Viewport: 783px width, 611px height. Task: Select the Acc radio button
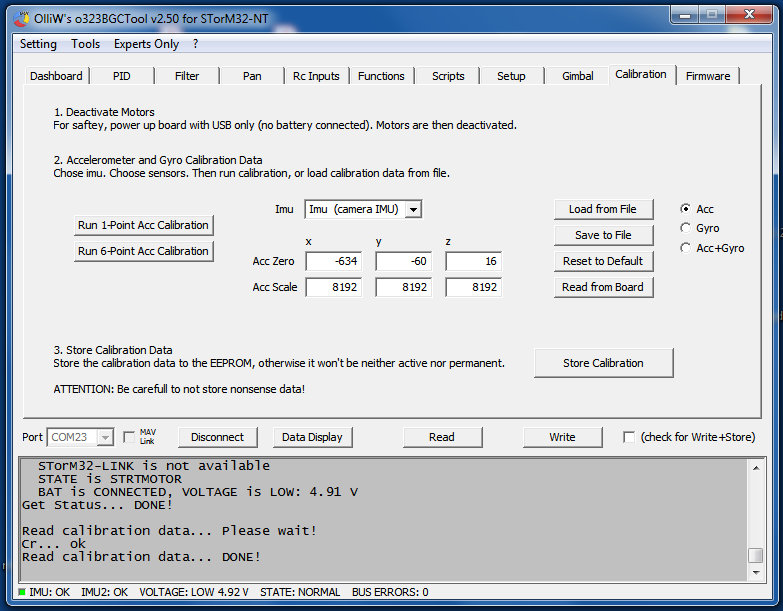(x=685, y=209)
